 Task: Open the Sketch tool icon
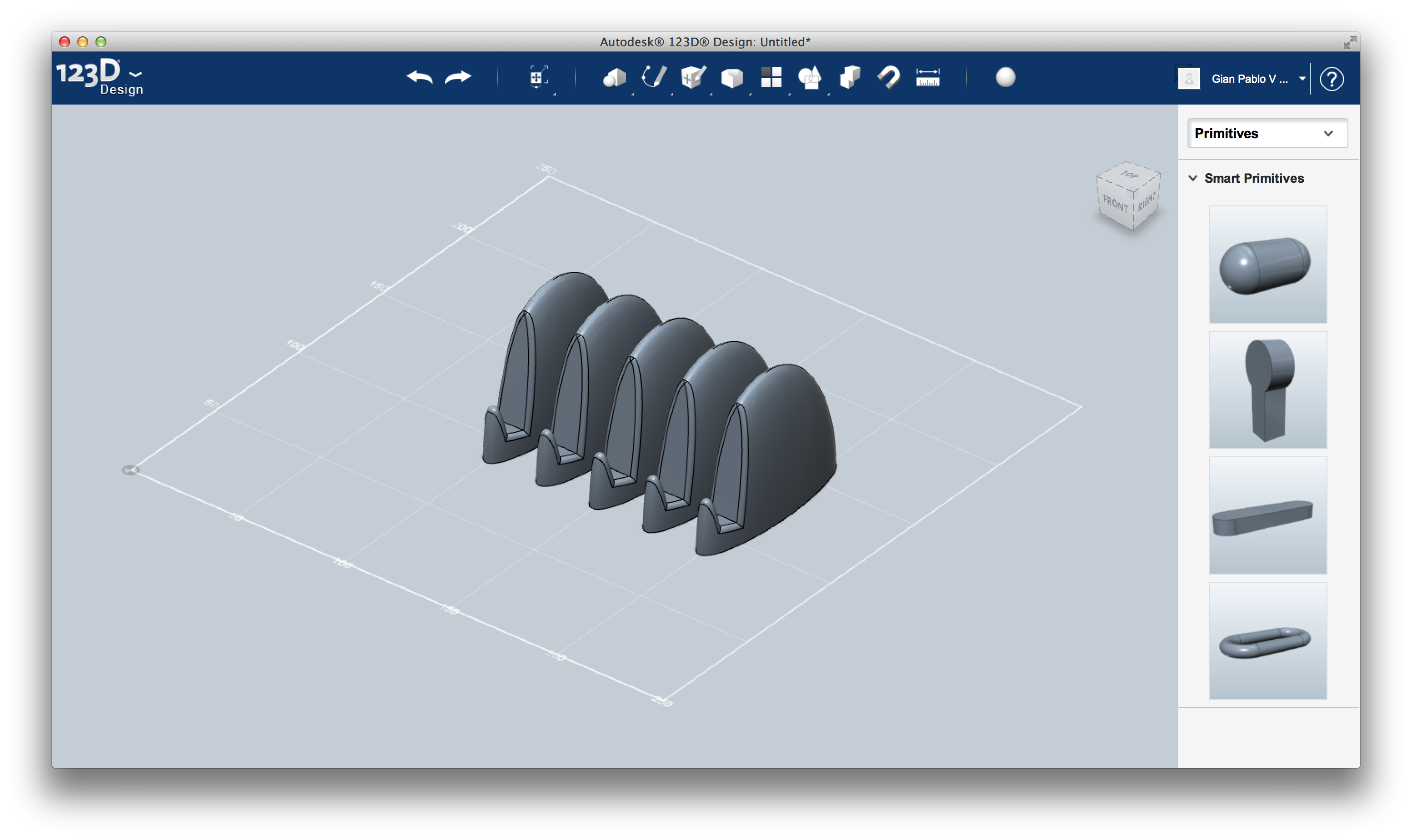654,78
